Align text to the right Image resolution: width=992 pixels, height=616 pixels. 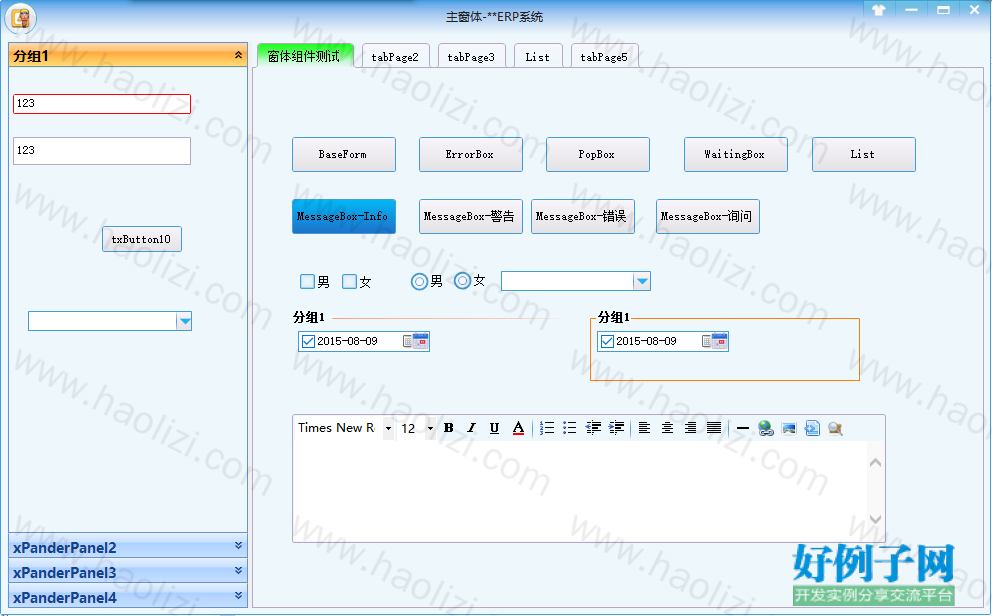pos(690,428)
